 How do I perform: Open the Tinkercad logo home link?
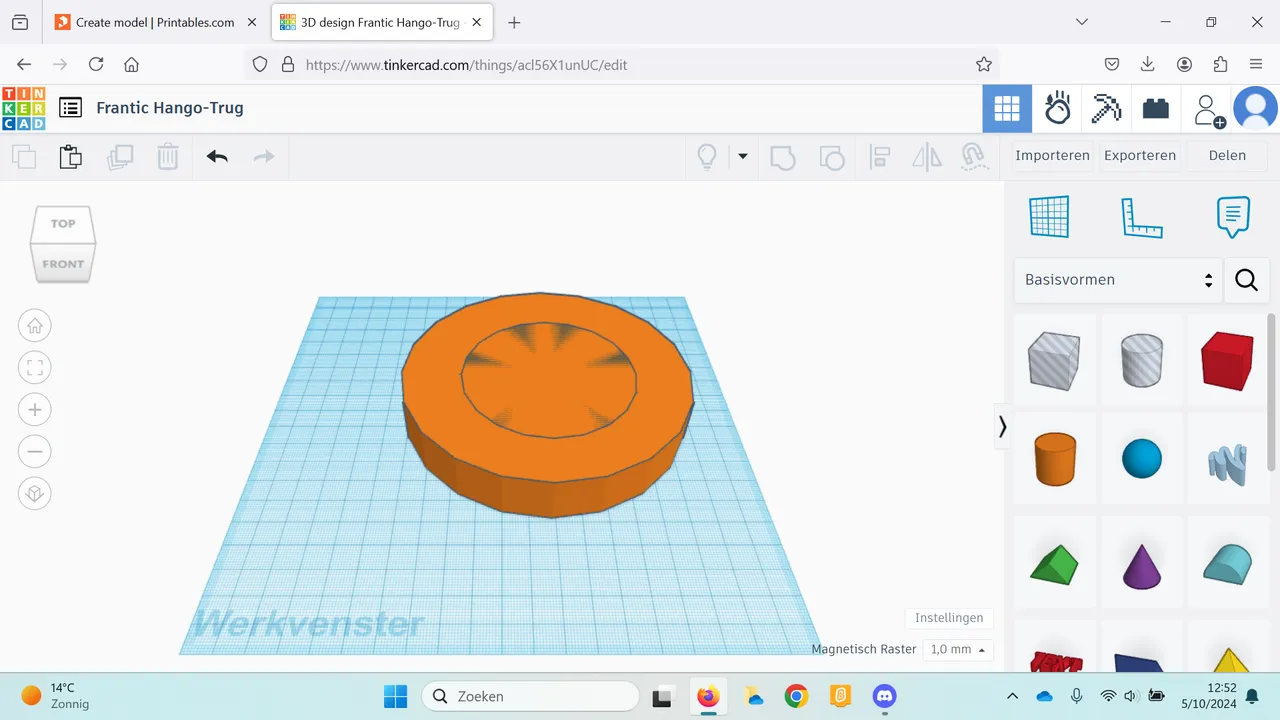[23, 108]
